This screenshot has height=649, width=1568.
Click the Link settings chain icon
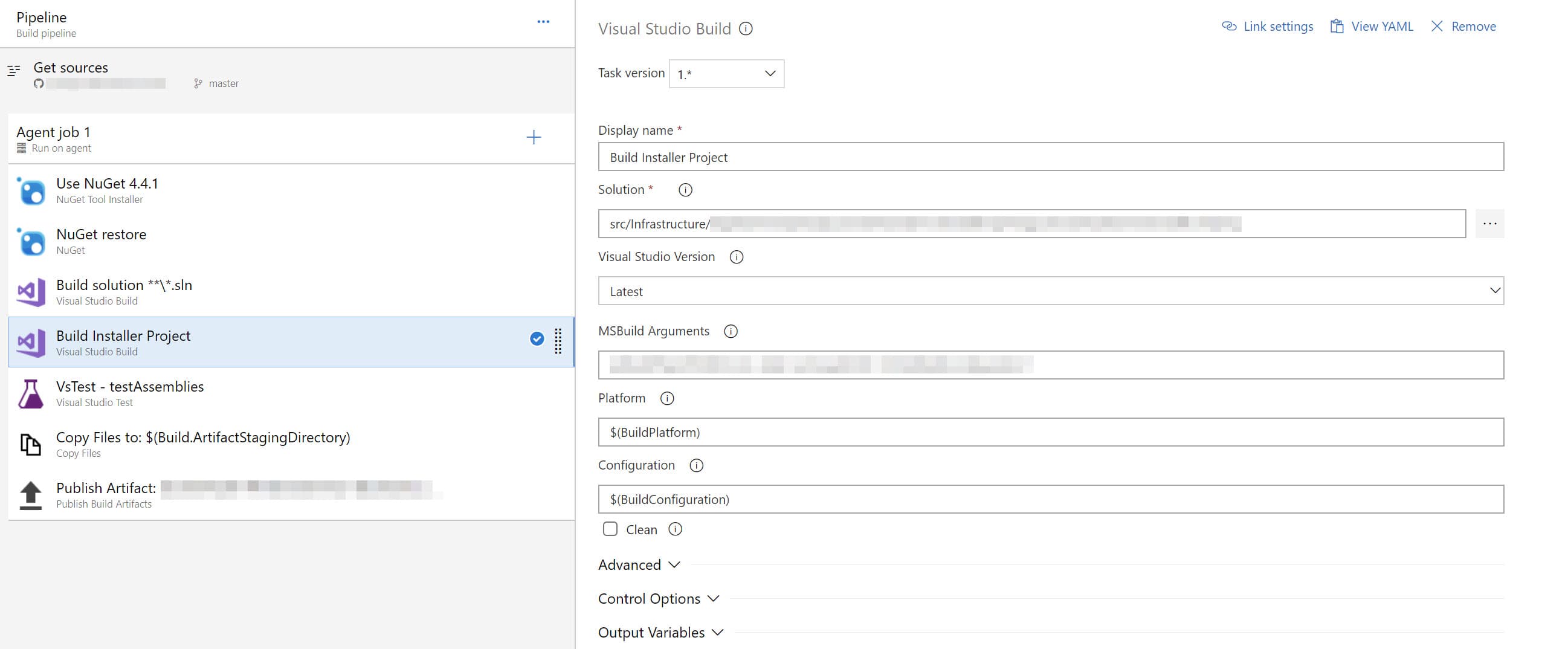pos(1229,26)
